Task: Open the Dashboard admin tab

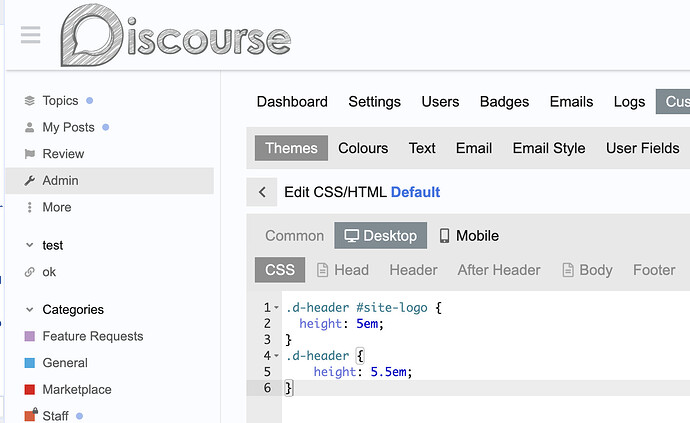Action: click(x=292, y=102)
